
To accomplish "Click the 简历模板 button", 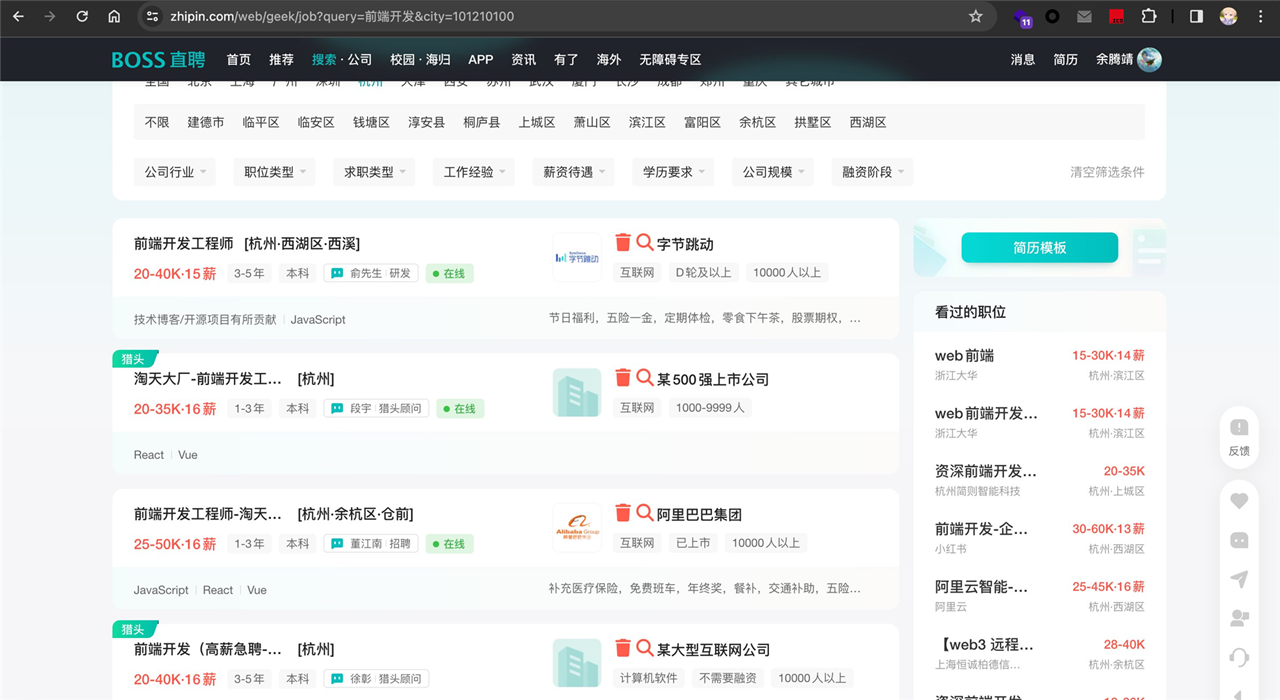I will (x=1039, y=248).
